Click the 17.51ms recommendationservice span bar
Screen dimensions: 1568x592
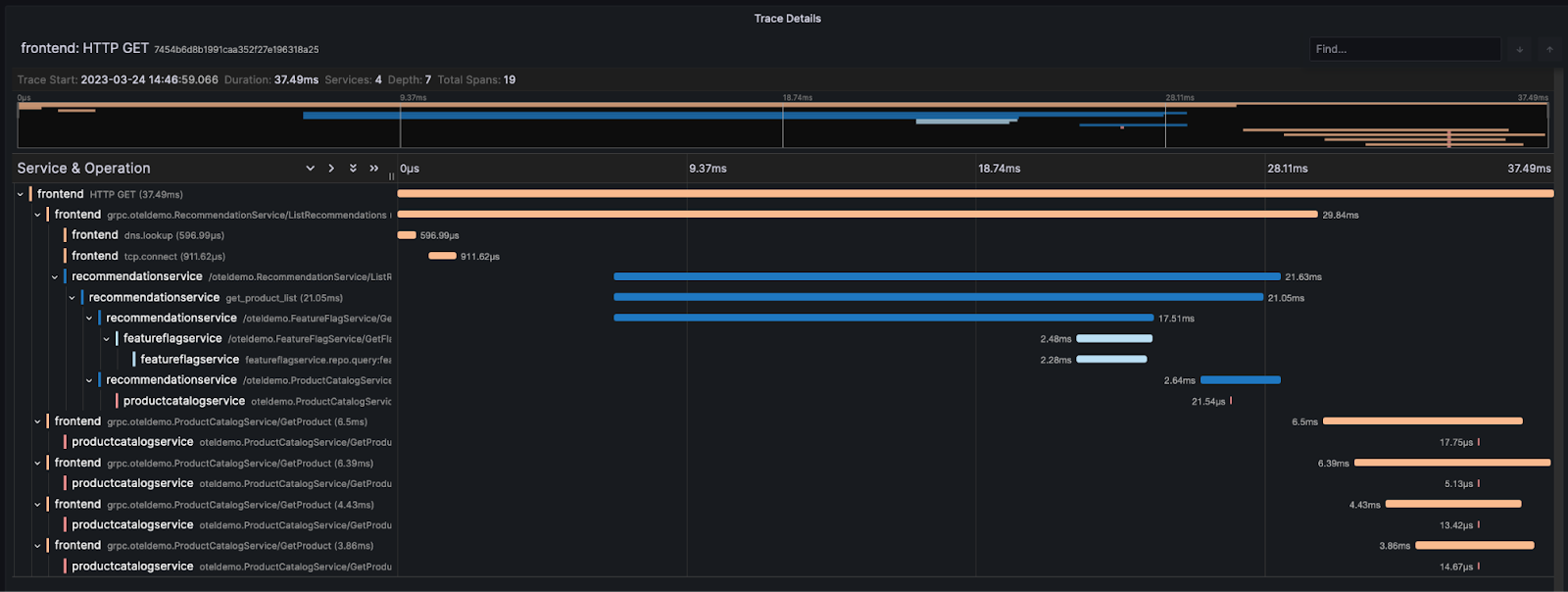882,319
